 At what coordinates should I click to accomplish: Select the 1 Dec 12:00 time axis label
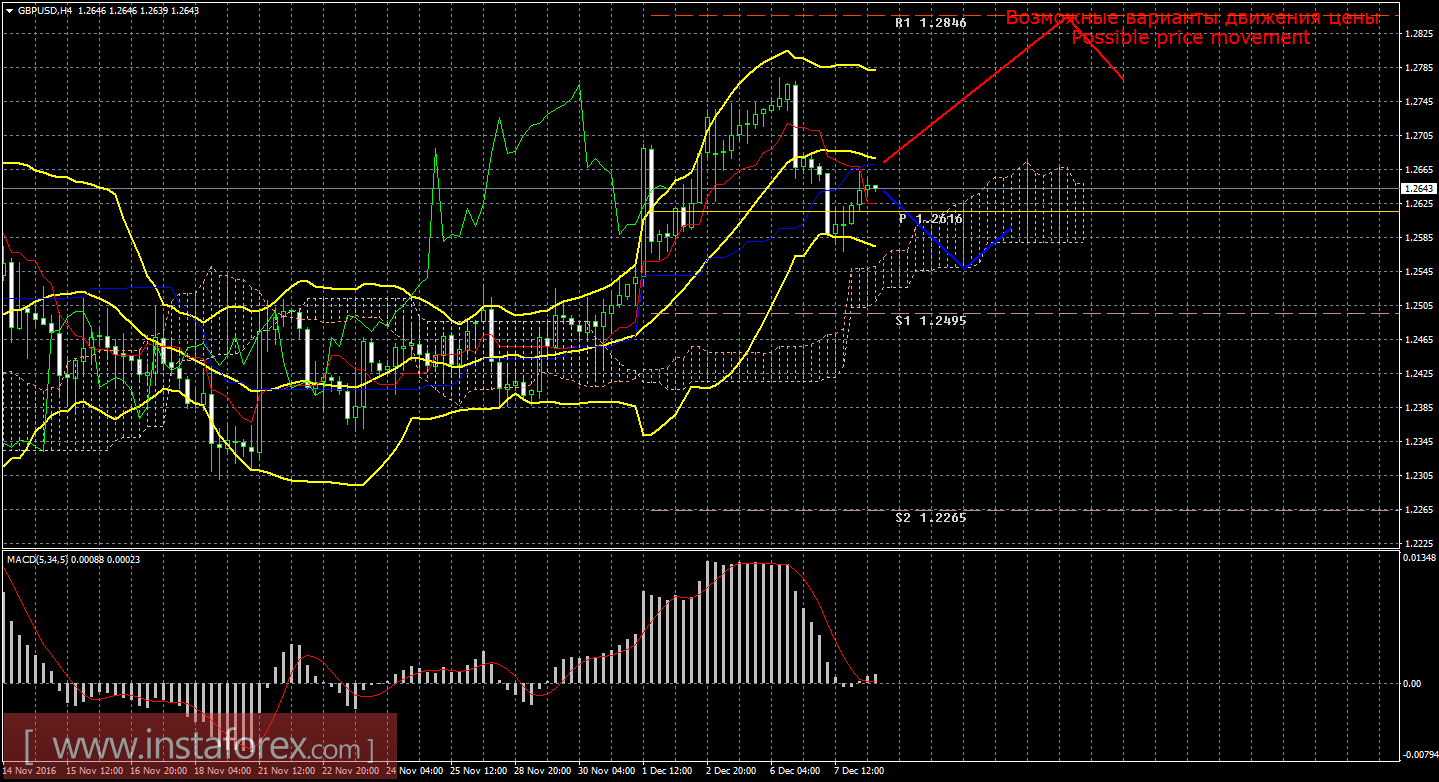click(x=668, y=772)
